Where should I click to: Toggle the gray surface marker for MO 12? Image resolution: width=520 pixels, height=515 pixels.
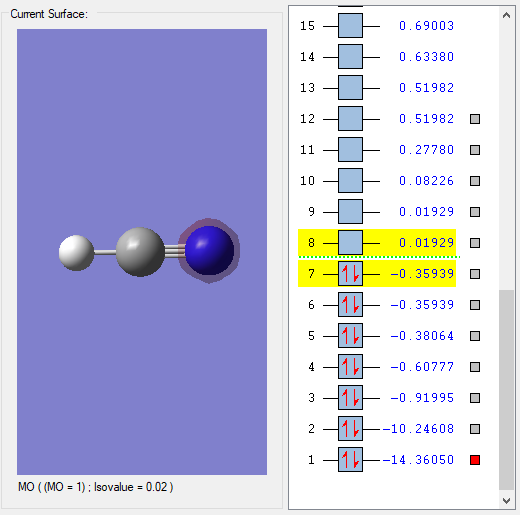(475, 119)
